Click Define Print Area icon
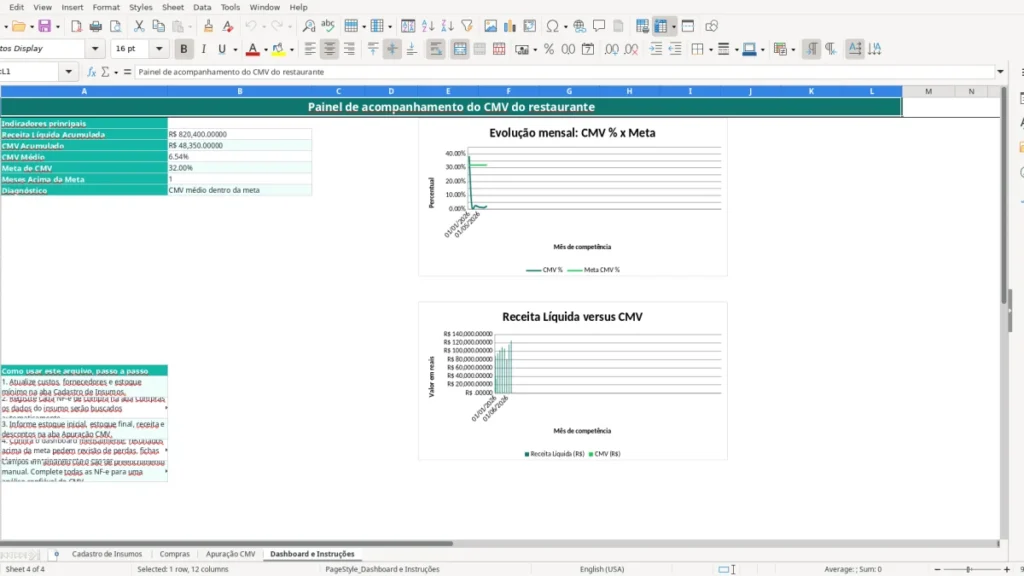Screen dimensions: 1024x576 tap(642, 26)
